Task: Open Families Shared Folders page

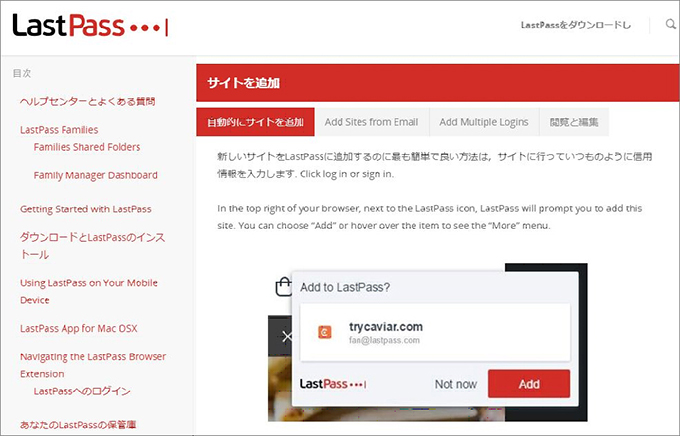Action: click(86, 147)
